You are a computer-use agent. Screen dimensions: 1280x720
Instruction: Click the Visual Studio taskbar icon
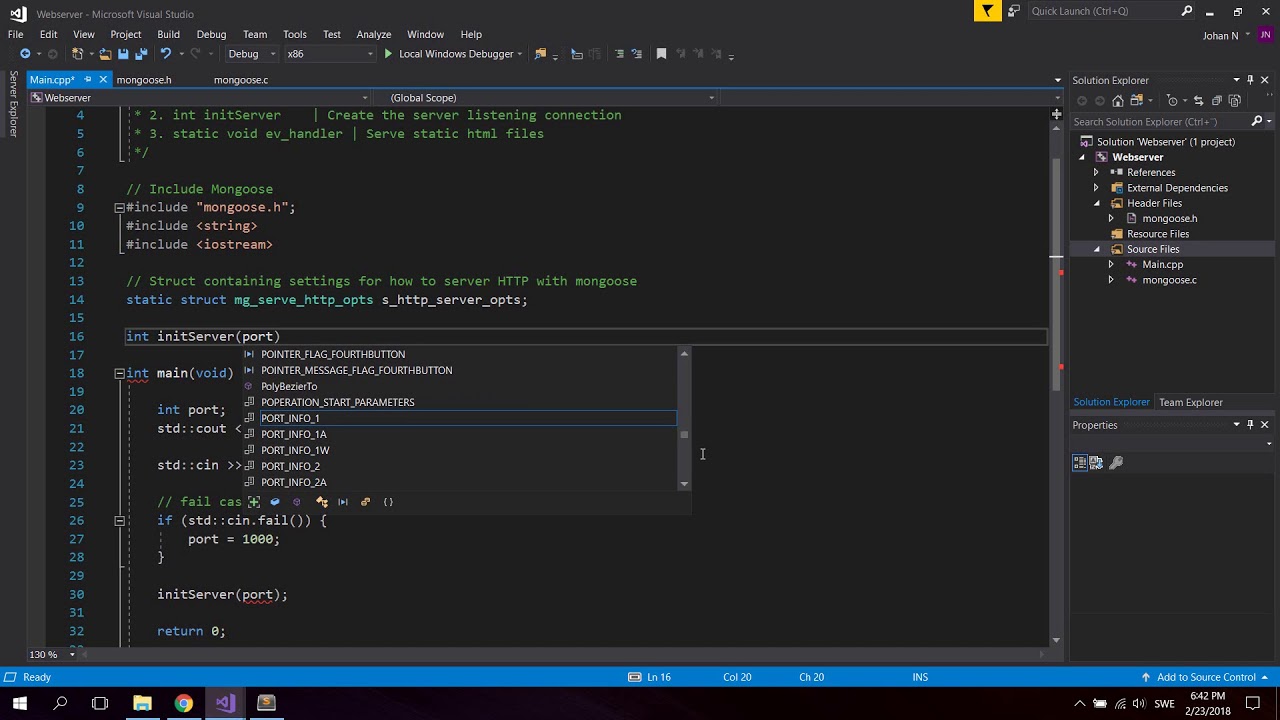224,703
